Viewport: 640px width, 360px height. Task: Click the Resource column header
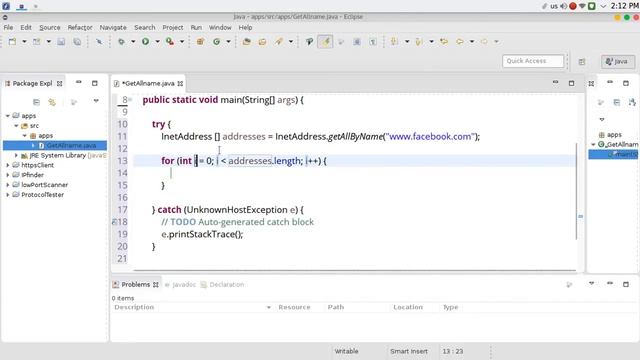click(294, 307)
